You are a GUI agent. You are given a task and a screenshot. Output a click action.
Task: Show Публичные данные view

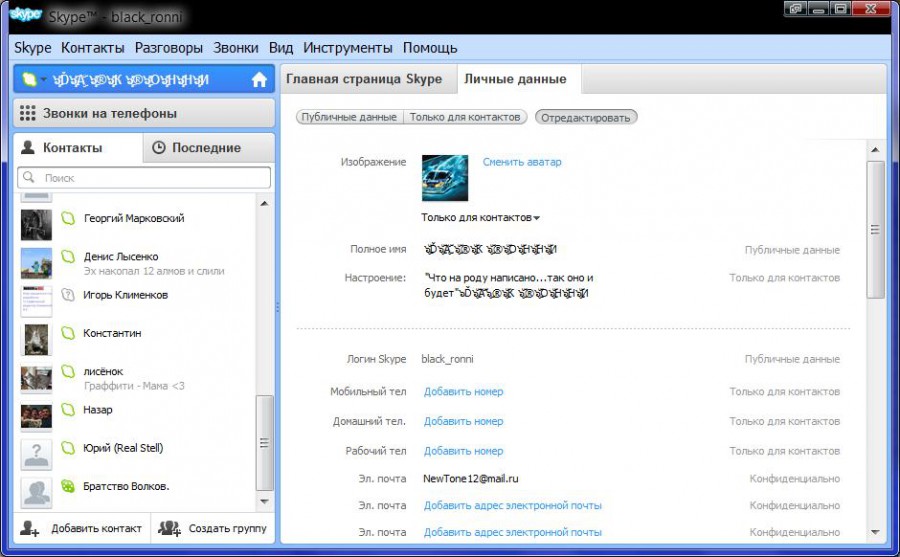point(349,117)
